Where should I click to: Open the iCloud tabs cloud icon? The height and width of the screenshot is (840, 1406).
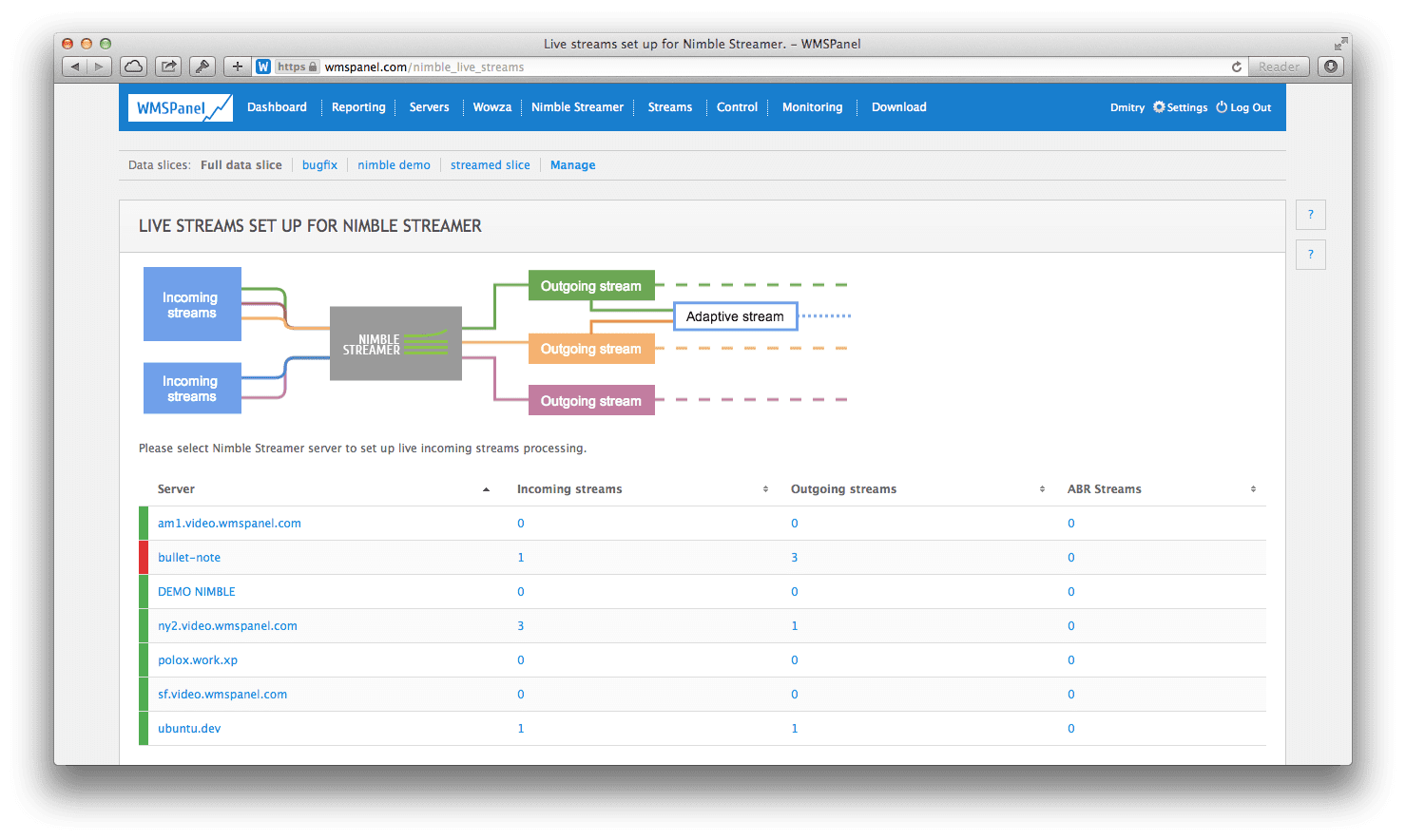pyautogui.click(x=134, y=67)
